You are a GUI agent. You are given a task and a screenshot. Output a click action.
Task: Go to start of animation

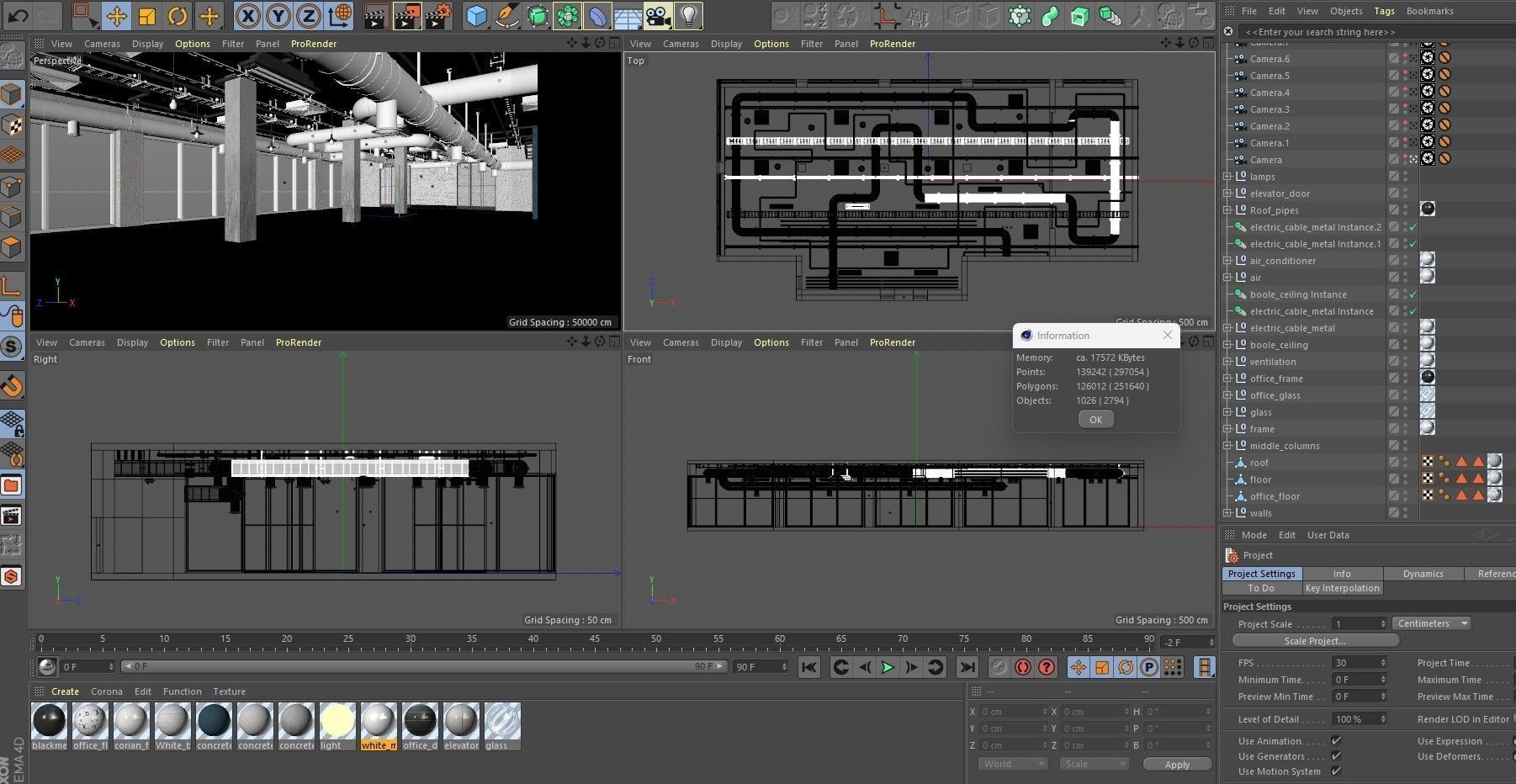(809, 667)
